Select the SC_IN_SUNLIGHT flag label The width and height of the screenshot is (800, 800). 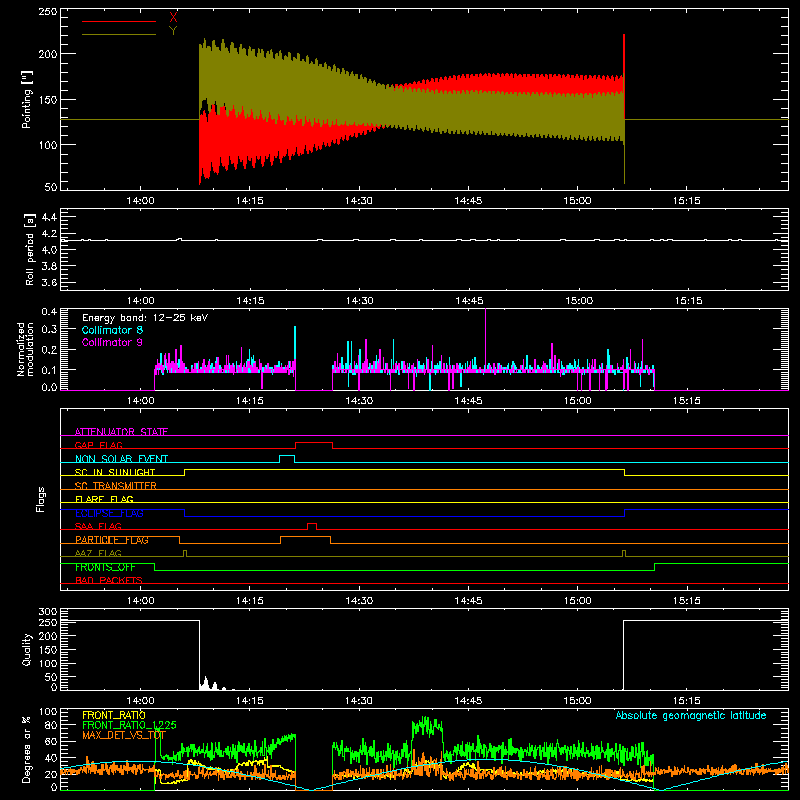(115, 472)
